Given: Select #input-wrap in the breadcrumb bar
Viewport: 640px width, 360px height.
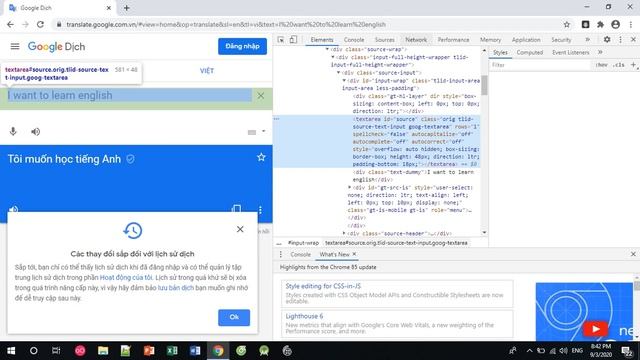Looking at the screenshot, I should point(303,243).
